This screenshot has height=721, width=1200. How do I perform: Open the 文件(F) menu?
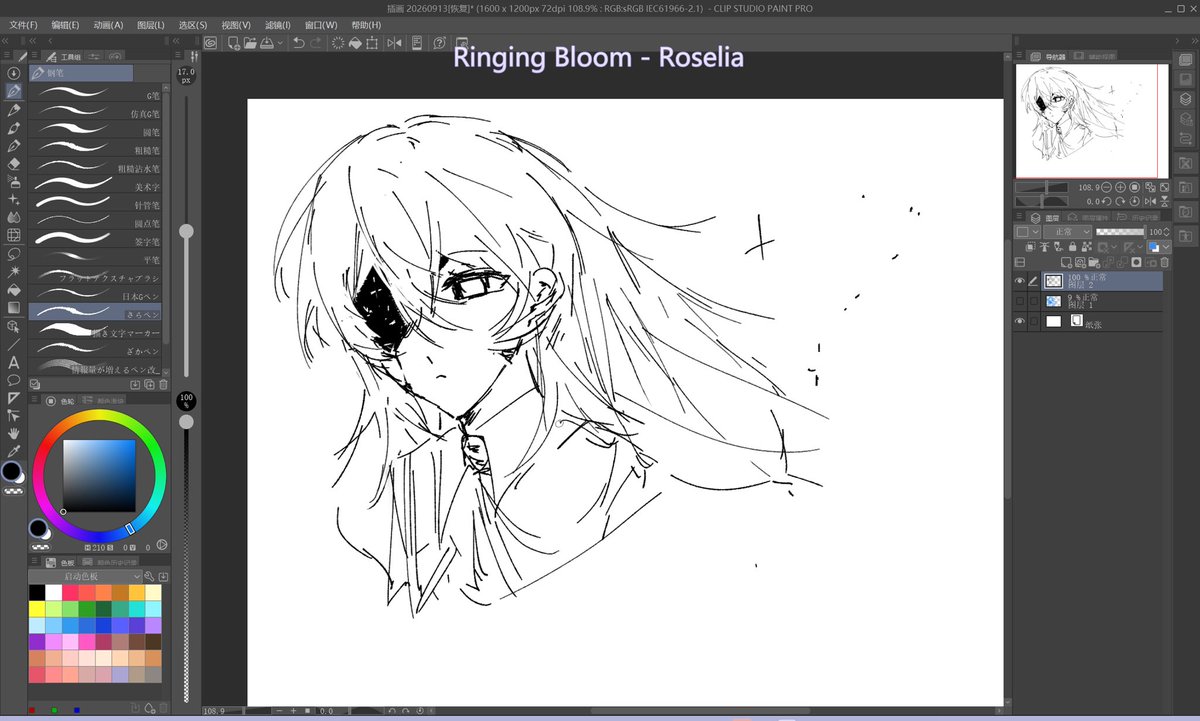coord(24,24)
